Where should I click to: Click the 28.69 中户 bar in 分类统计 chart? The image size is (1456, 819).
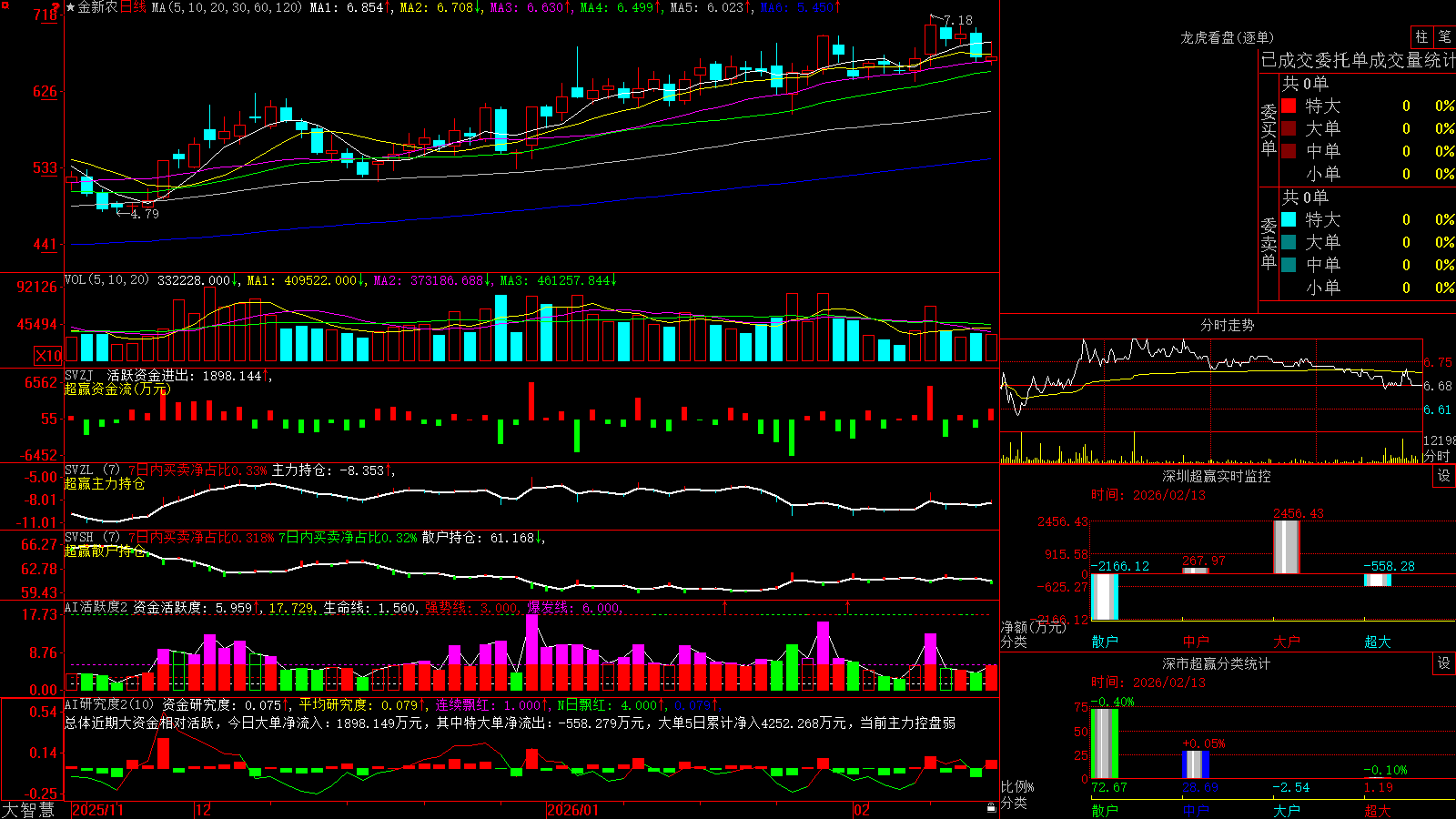coord(1196,764)
